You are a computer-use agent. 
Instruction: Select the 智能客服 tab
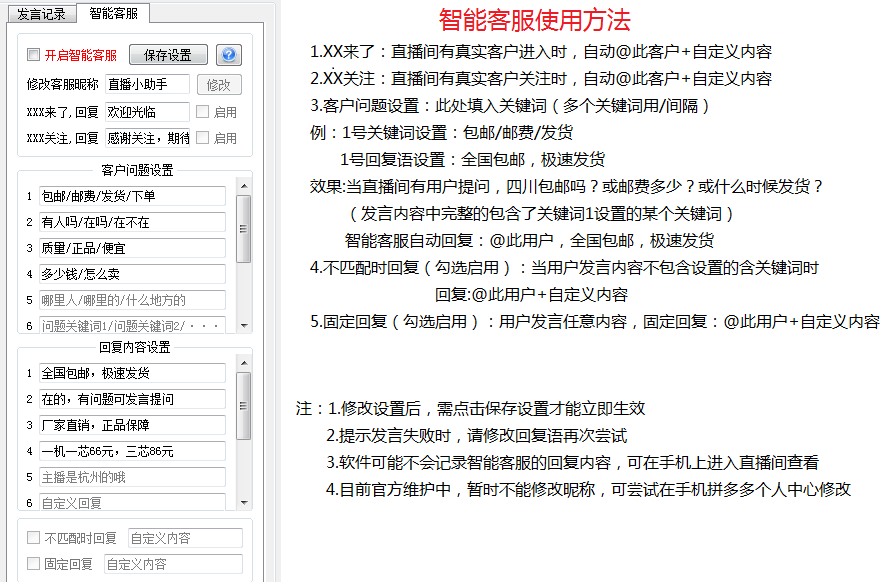point(113,13)
